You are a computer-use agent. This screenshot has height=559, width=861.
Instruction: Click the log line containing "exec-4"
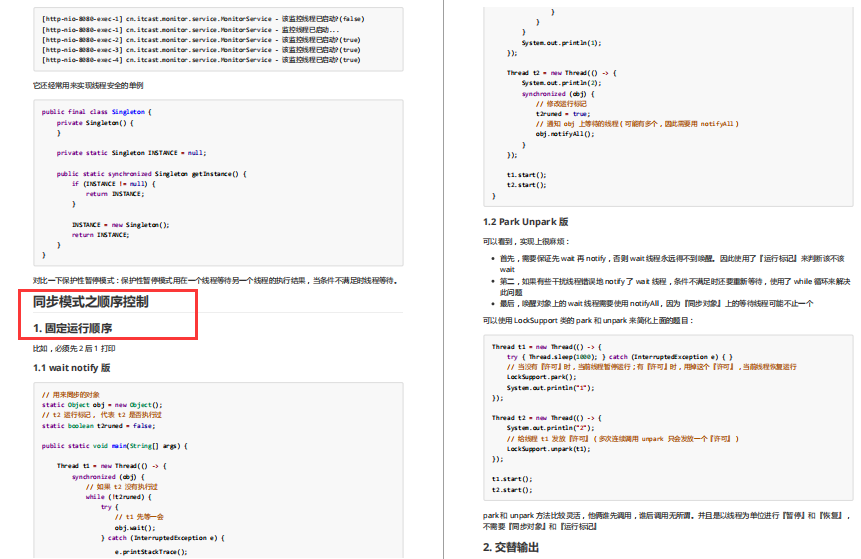(201, 60)
